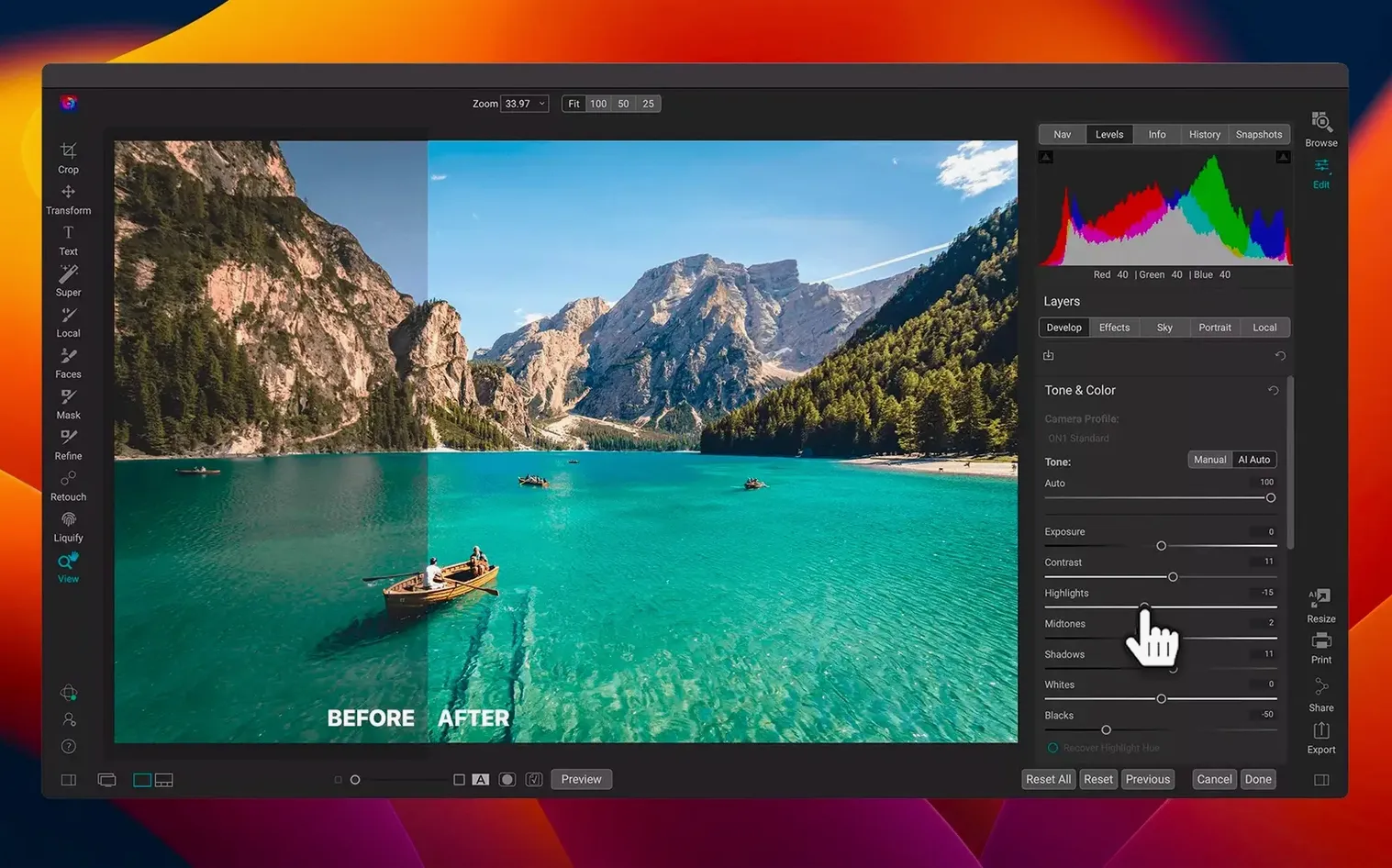Activate the View tool

click(x=68, y=568)
